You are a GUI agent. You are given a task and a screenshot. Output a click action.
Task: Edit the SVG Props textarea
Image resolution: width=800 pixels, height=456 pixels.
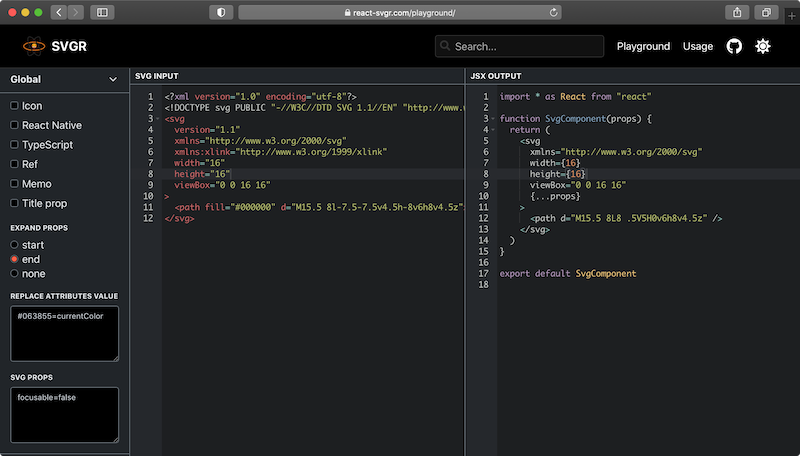click(64, 415)
